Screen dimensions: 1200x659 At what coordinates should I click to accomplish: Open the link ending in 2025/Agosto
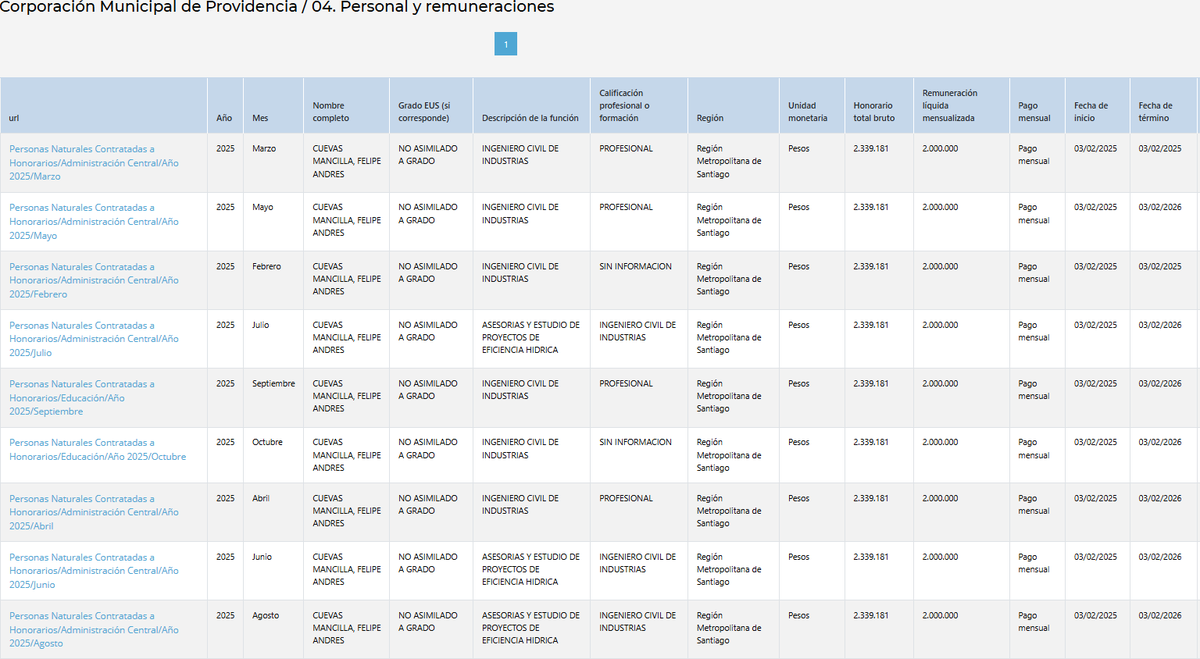tap(94, 630)
